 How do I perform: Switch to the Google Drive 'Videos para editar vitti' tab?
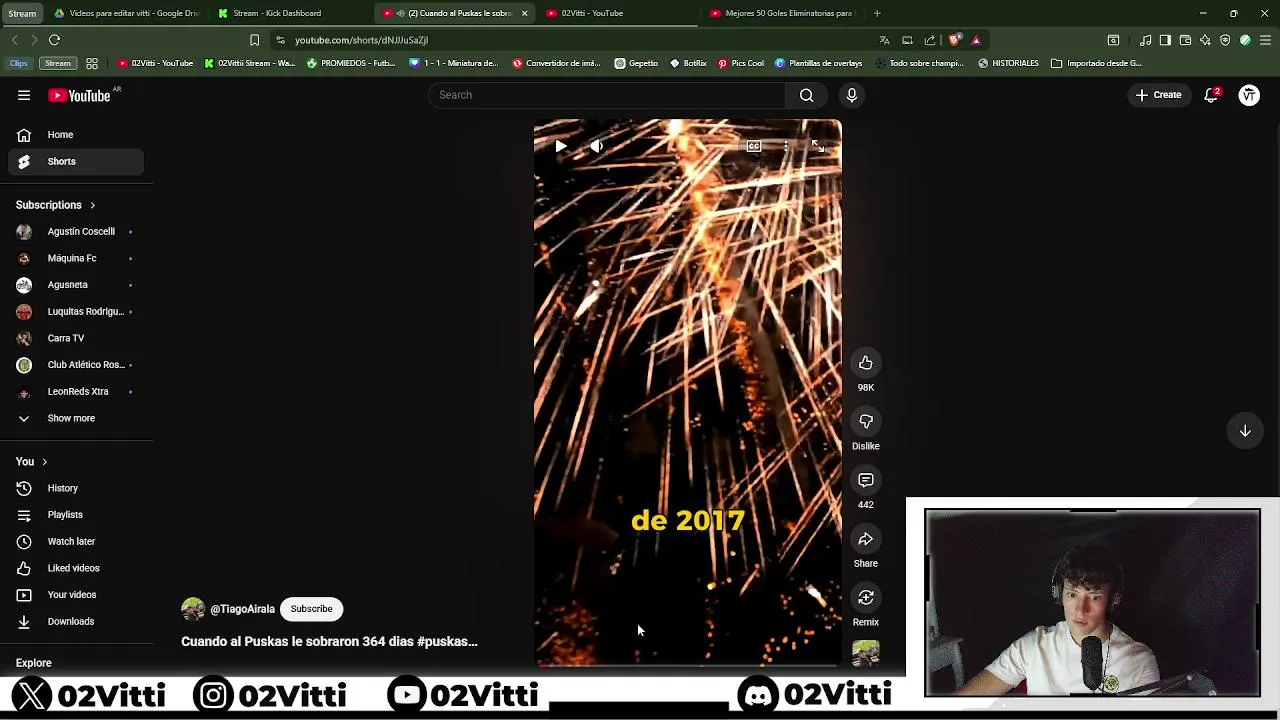point(127,13)
